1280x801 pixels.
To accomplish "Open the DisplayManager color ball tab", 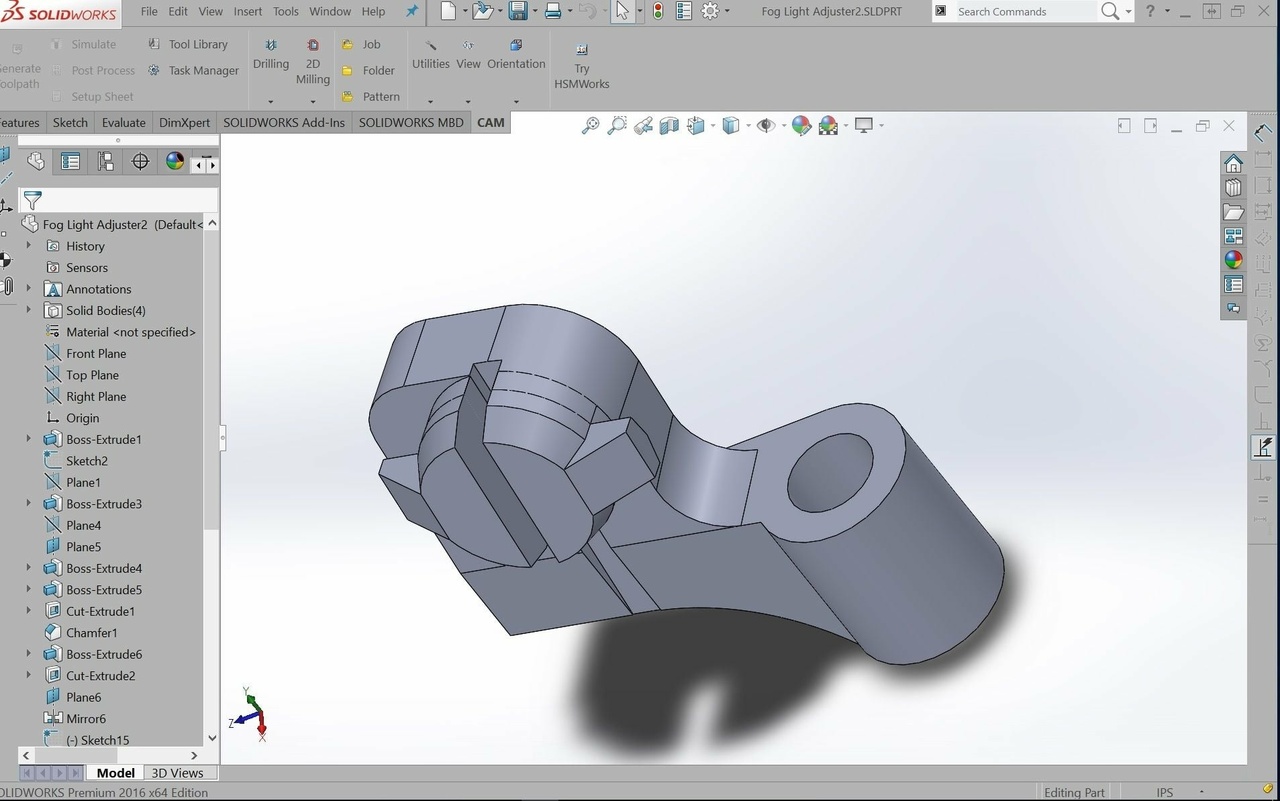I will click(175, 161).
